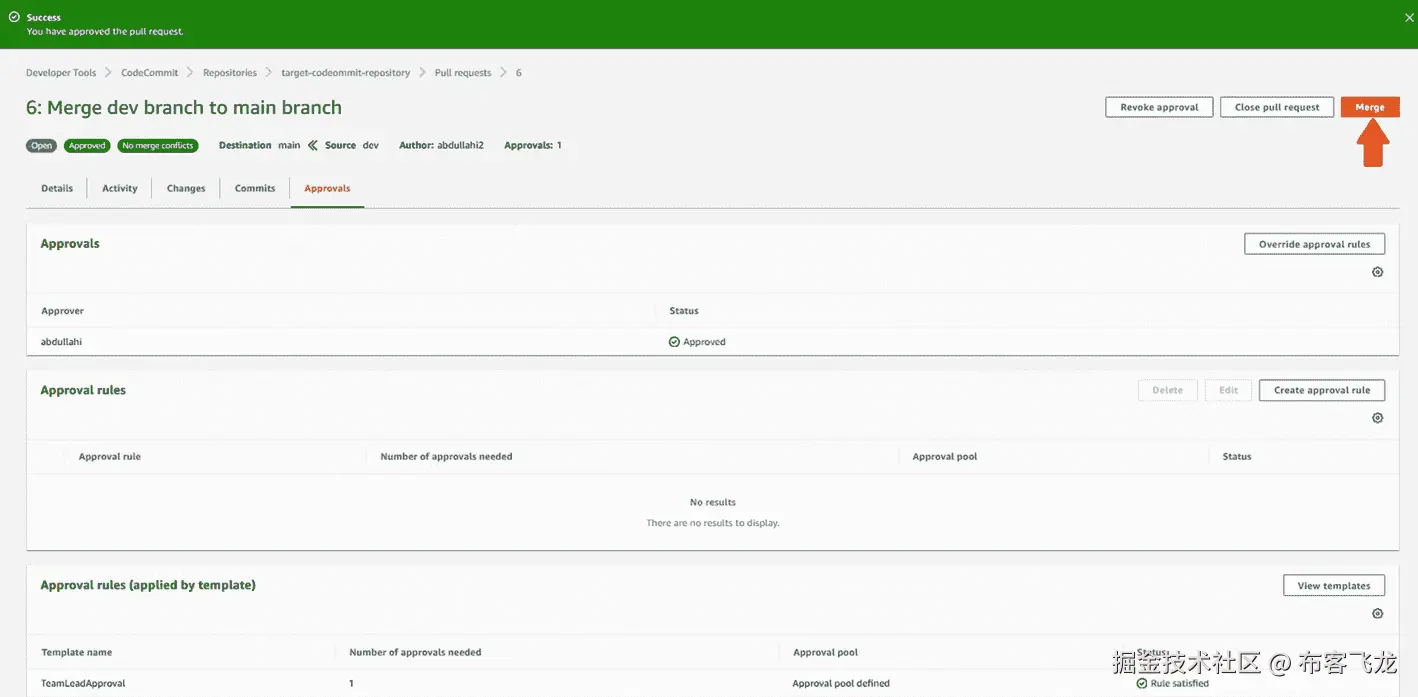Screen dimensions: 1418x697
Task: Switch to the Details tab
Action: point(57,188)
